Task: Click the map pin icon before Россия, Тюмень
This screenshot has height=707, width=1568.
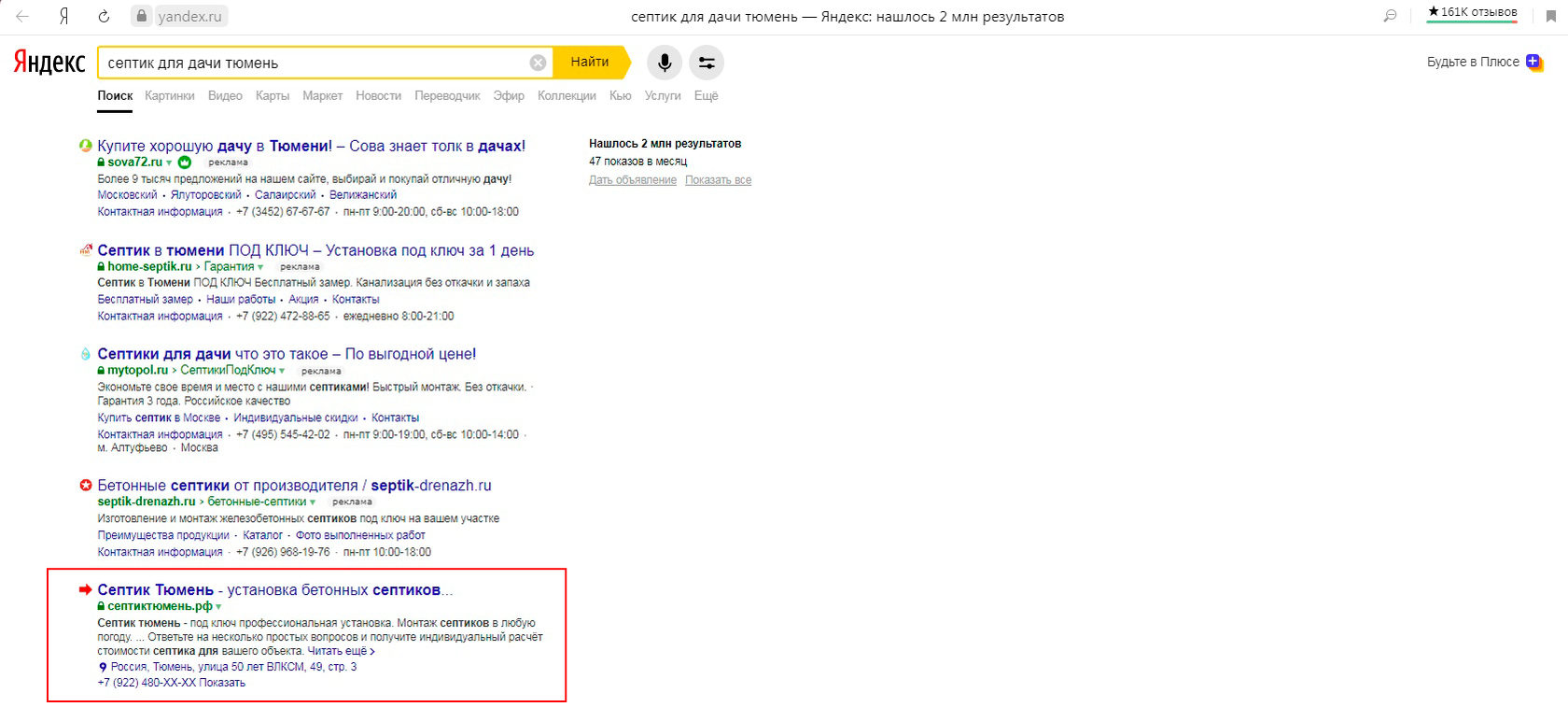Action: (x=103, y=667)
